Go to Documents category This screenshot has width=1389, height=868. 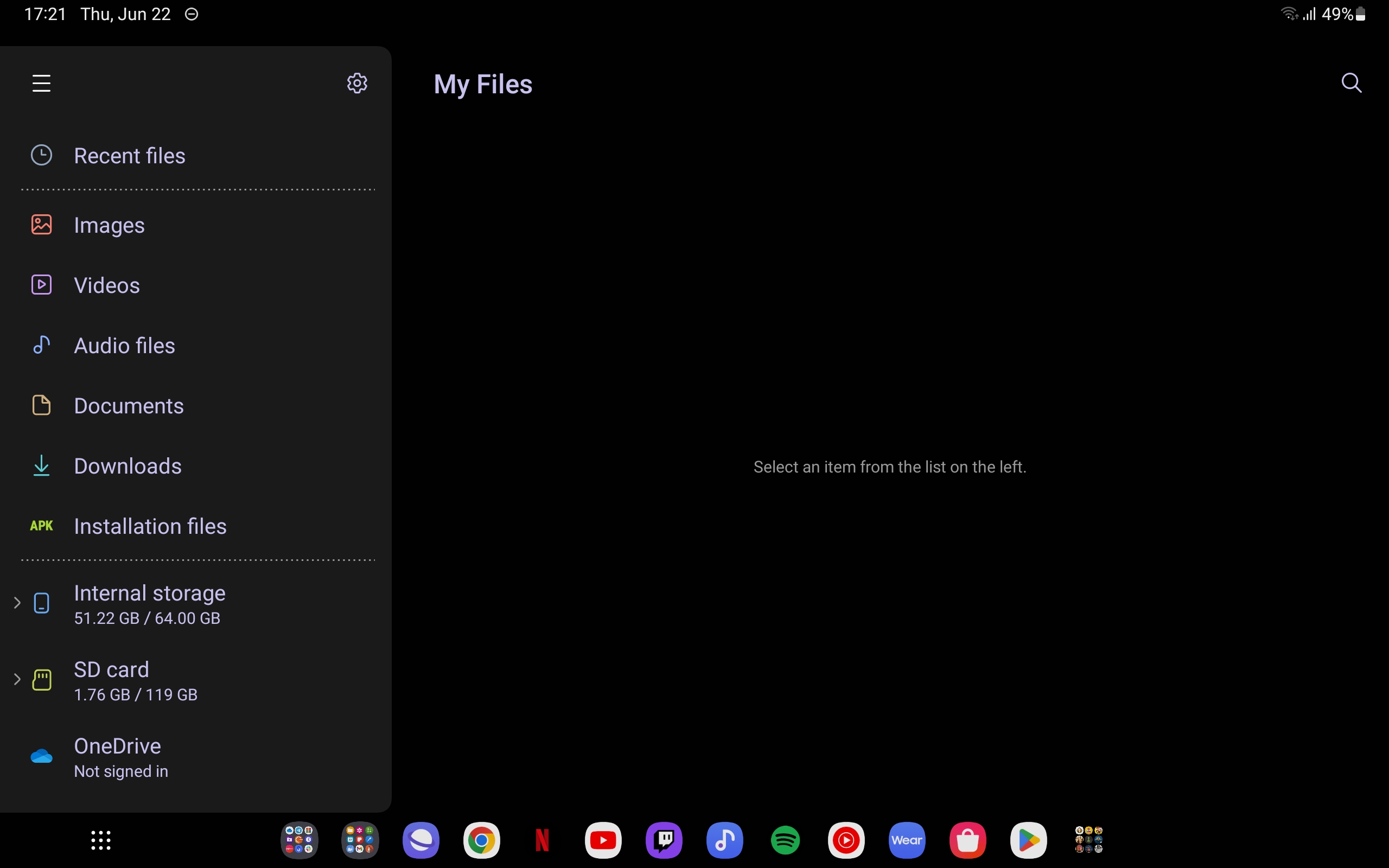tap(129, 406)
